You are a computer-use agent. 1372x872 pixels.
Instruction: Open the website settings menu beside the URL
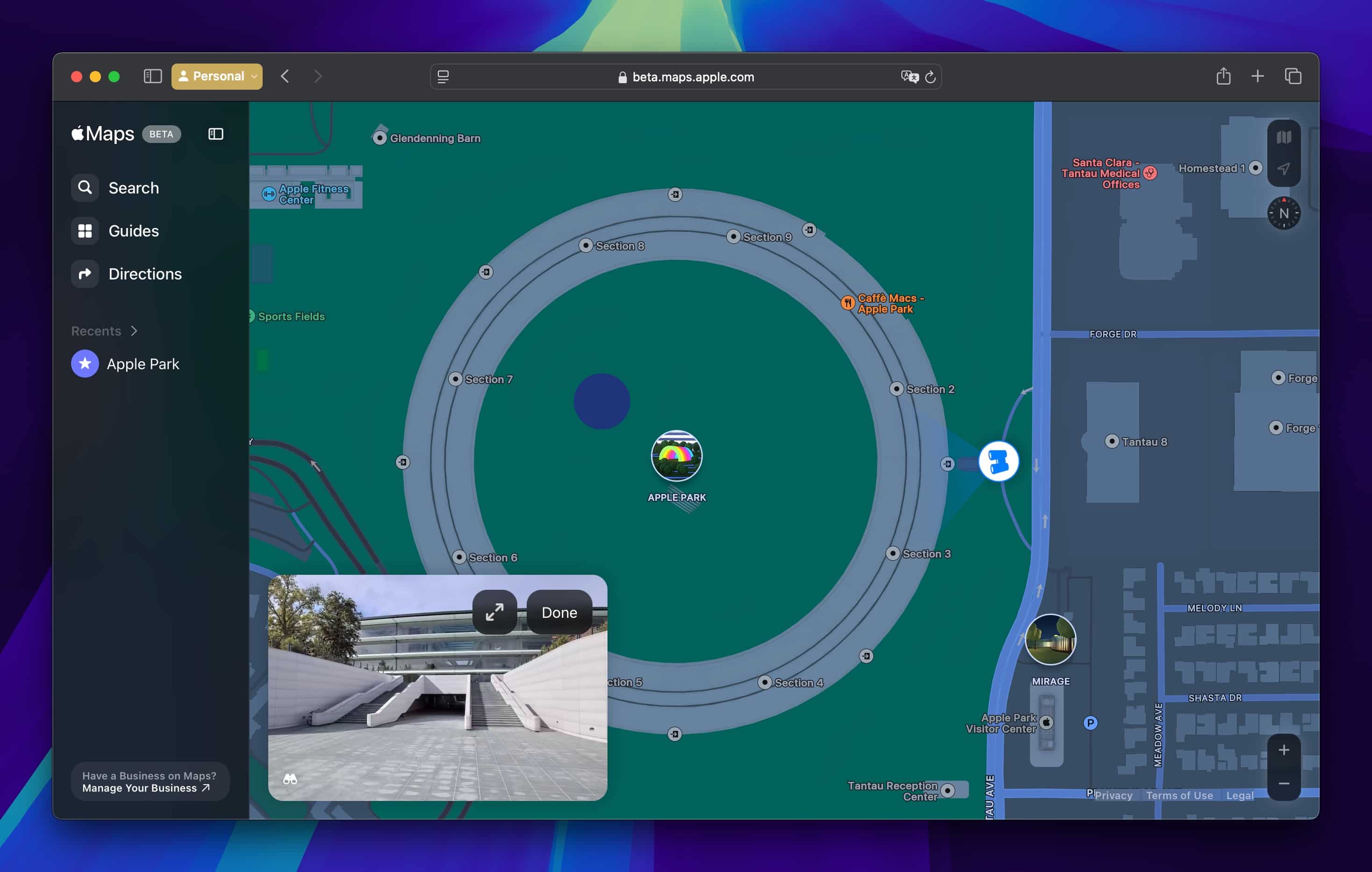tap(443, 76)
